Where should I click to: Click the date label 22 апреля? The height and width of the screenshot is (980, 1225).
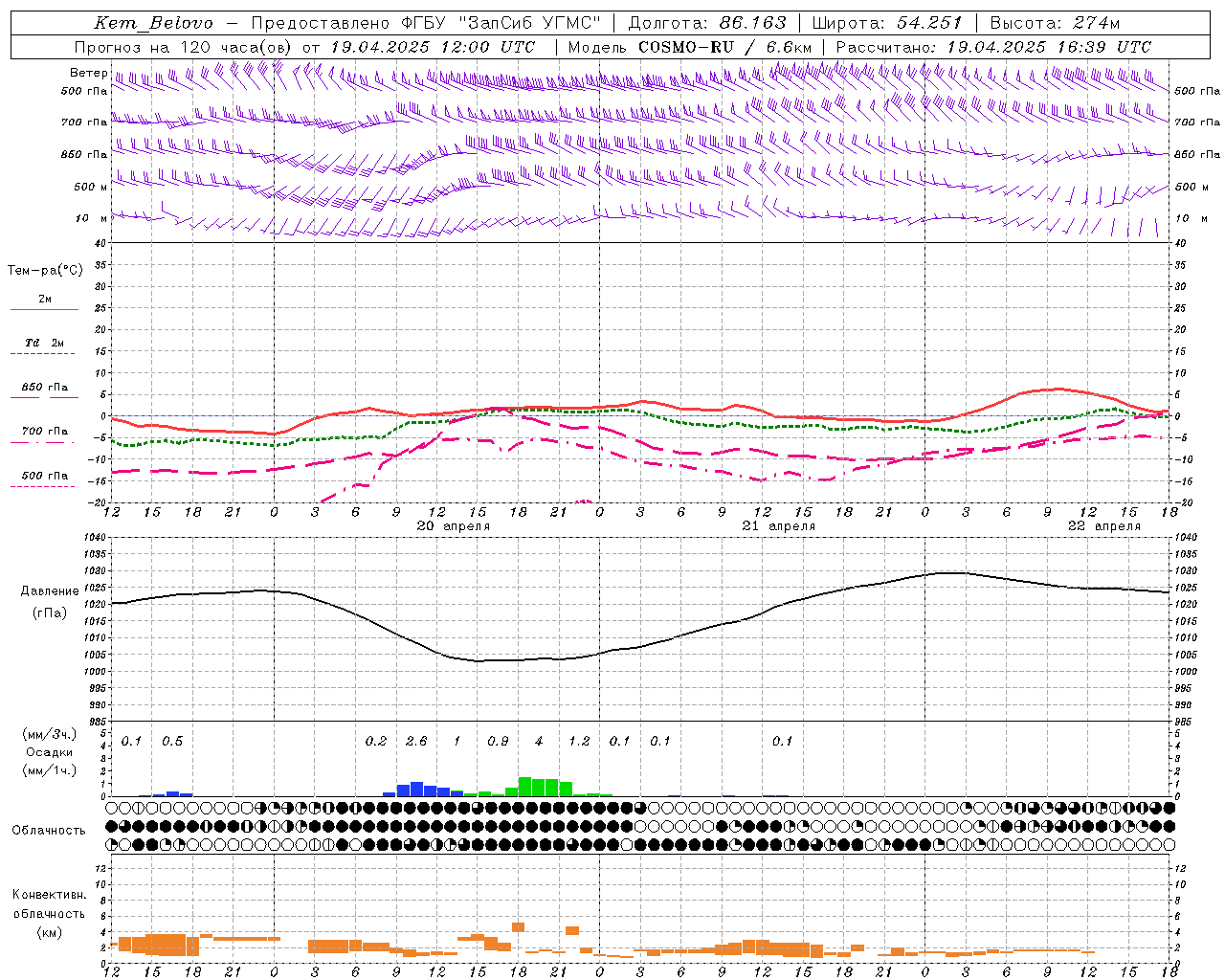[x=1104, y=526]
